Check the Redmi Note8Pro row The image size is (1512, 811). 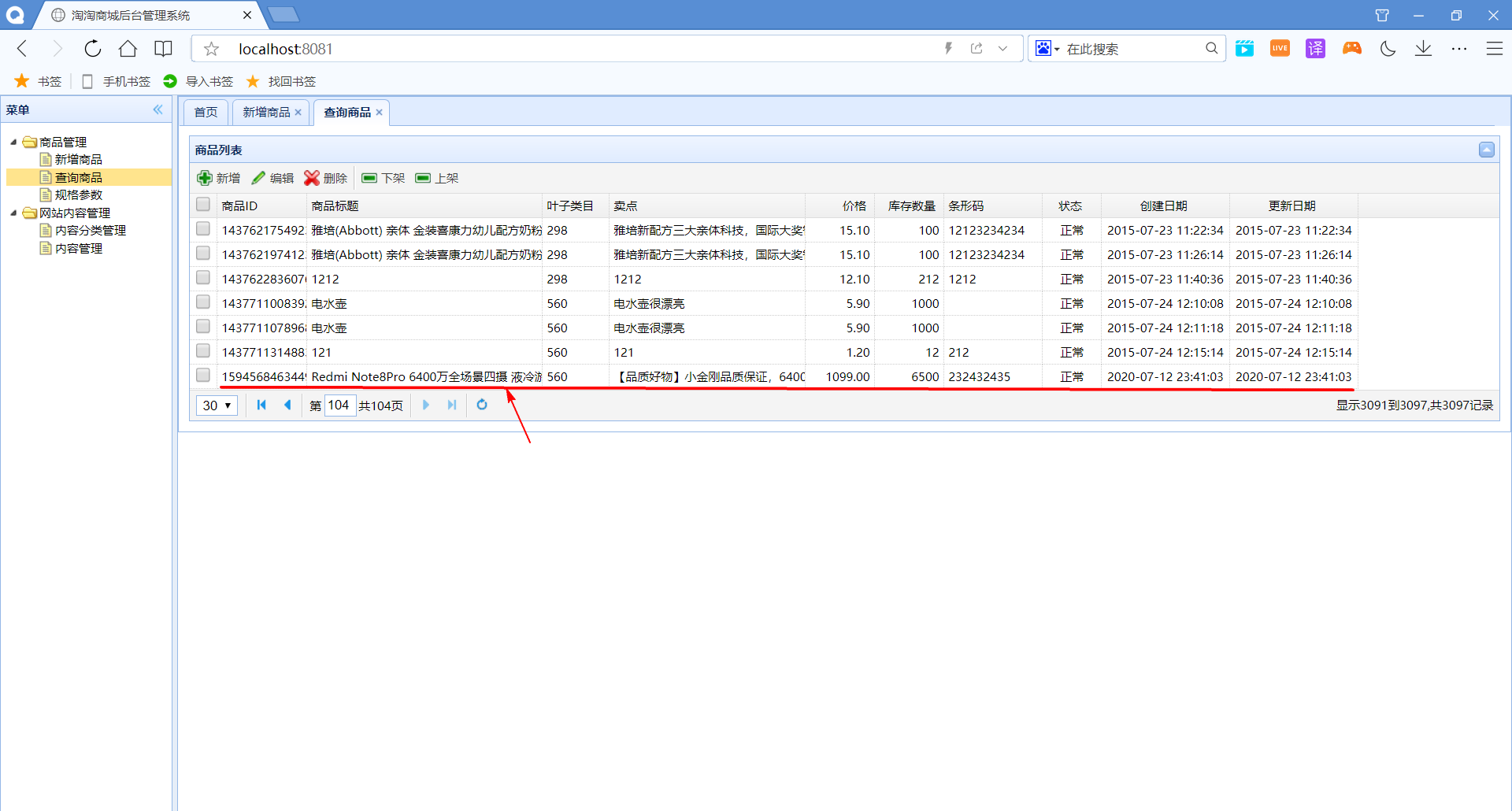pyautogui.click(x=203, y=376)
